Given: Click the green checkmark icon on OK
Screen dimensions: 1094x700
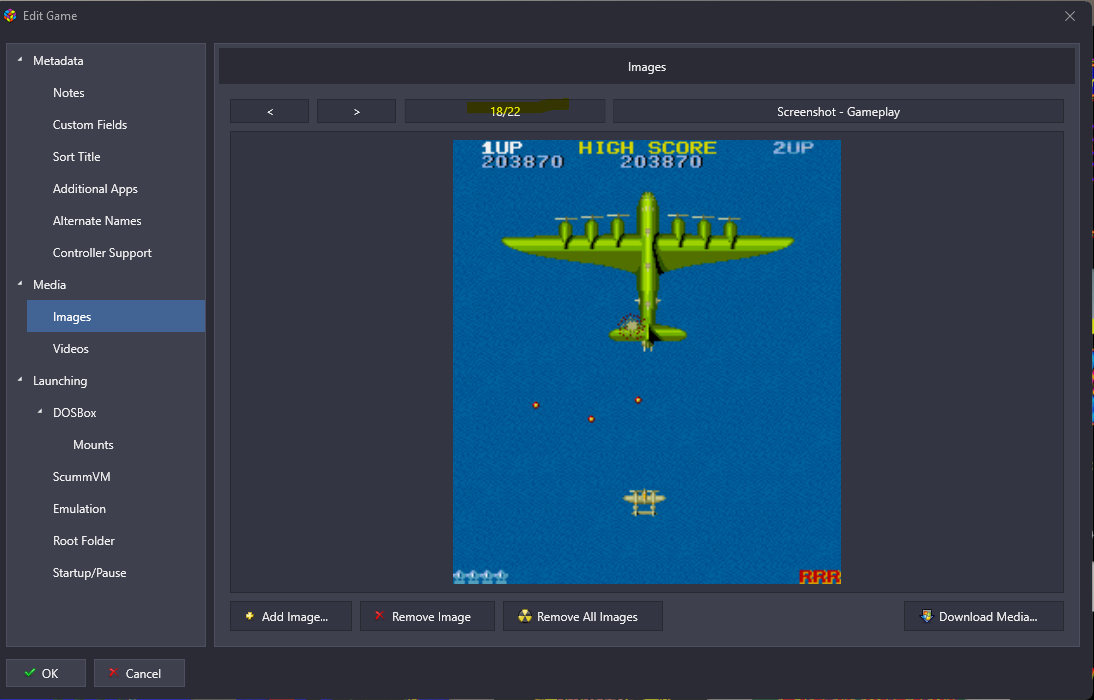Looking at the screenshot, I should point(29,673).
